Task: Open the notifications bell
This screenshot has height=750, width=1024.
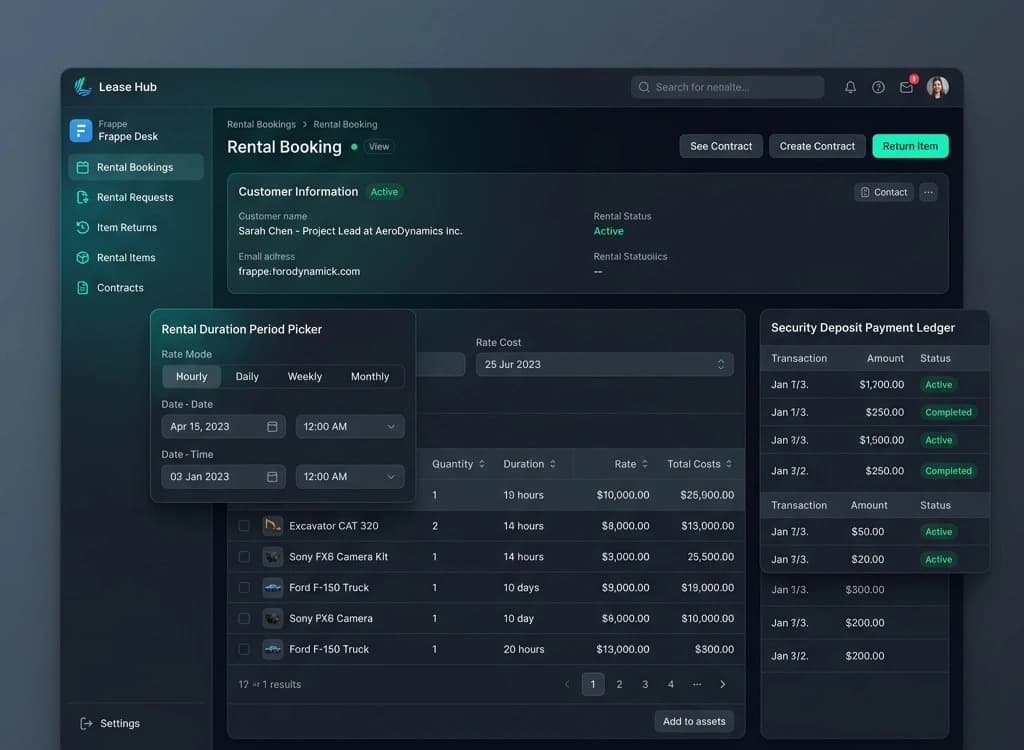Action: (x=850, y=87)
